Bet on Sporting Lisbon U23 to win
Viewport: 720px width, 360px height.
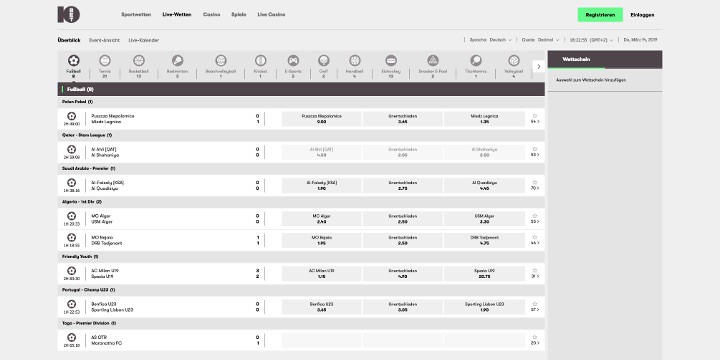click(x=484, y=307)
